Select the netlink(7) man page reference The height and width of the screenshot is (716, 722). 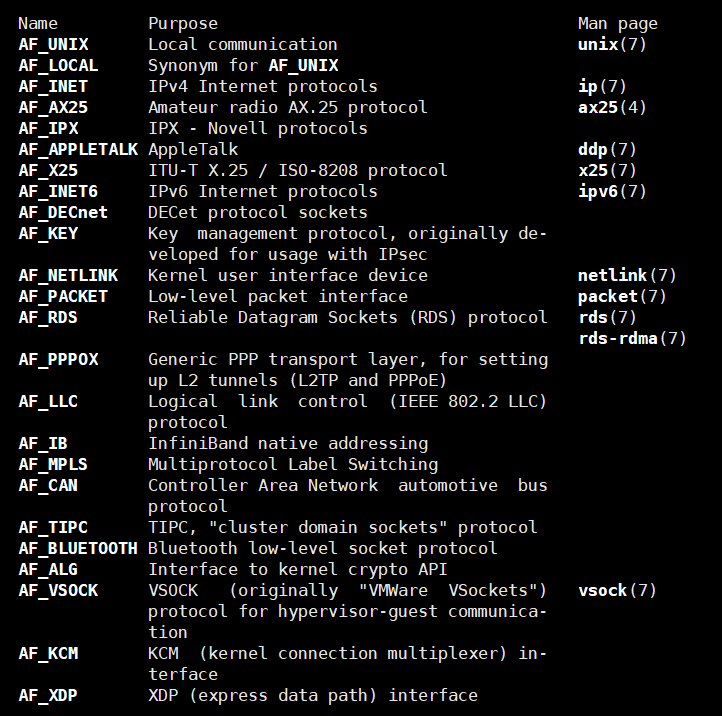(627, 275)
